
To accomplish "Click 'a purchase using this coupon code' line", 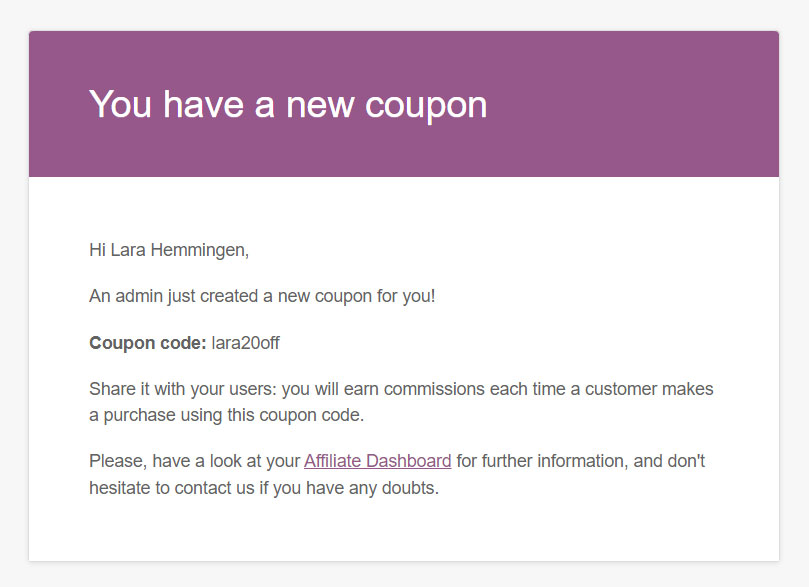I will [226, 415].
